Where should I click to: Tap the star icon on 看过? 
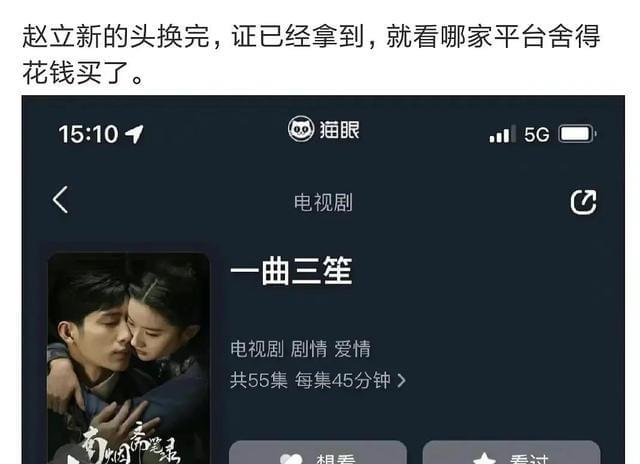[x=484, y=459]
